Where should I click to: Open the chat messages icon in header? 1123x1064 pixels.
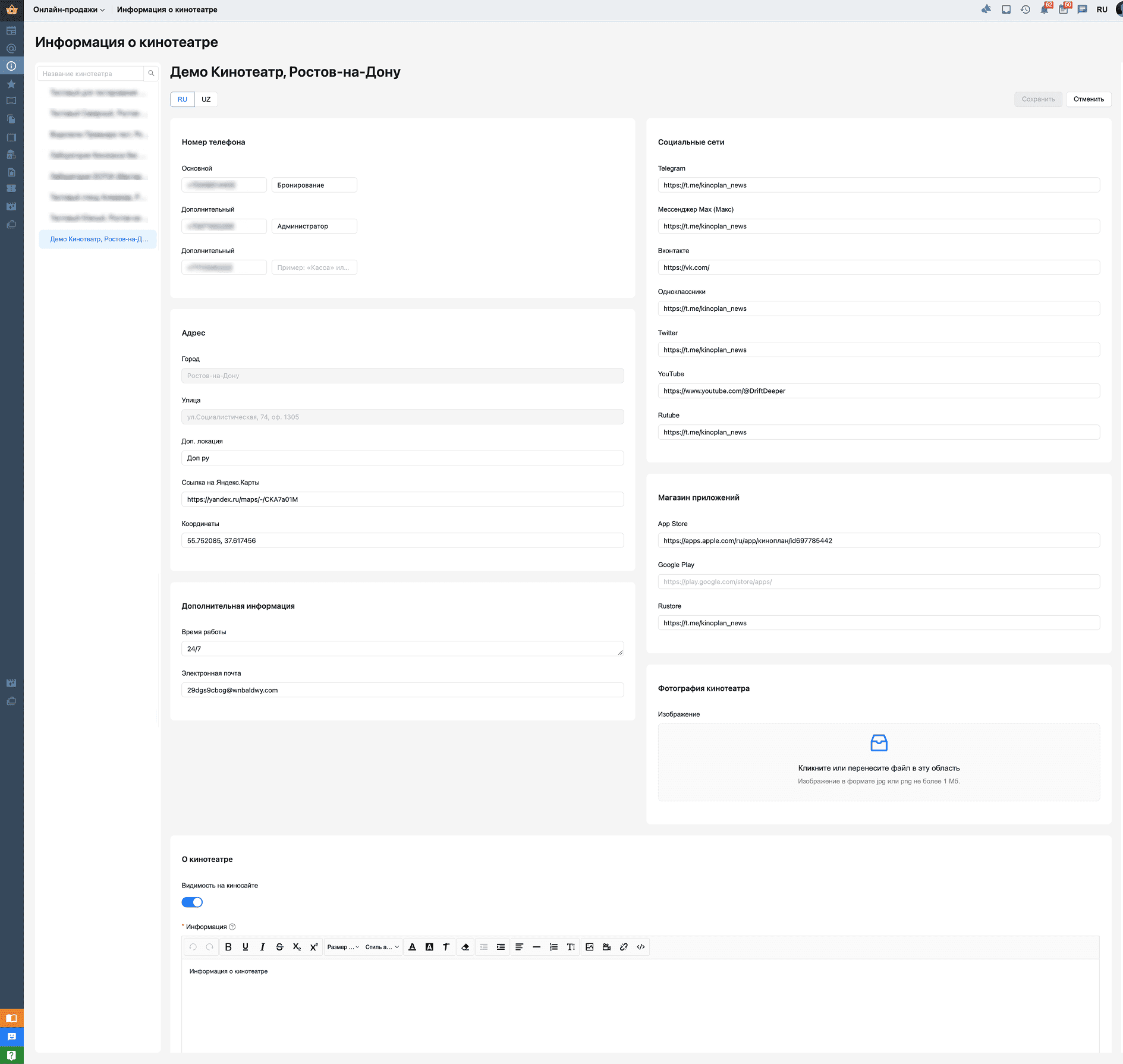[x=1083, y=10]
